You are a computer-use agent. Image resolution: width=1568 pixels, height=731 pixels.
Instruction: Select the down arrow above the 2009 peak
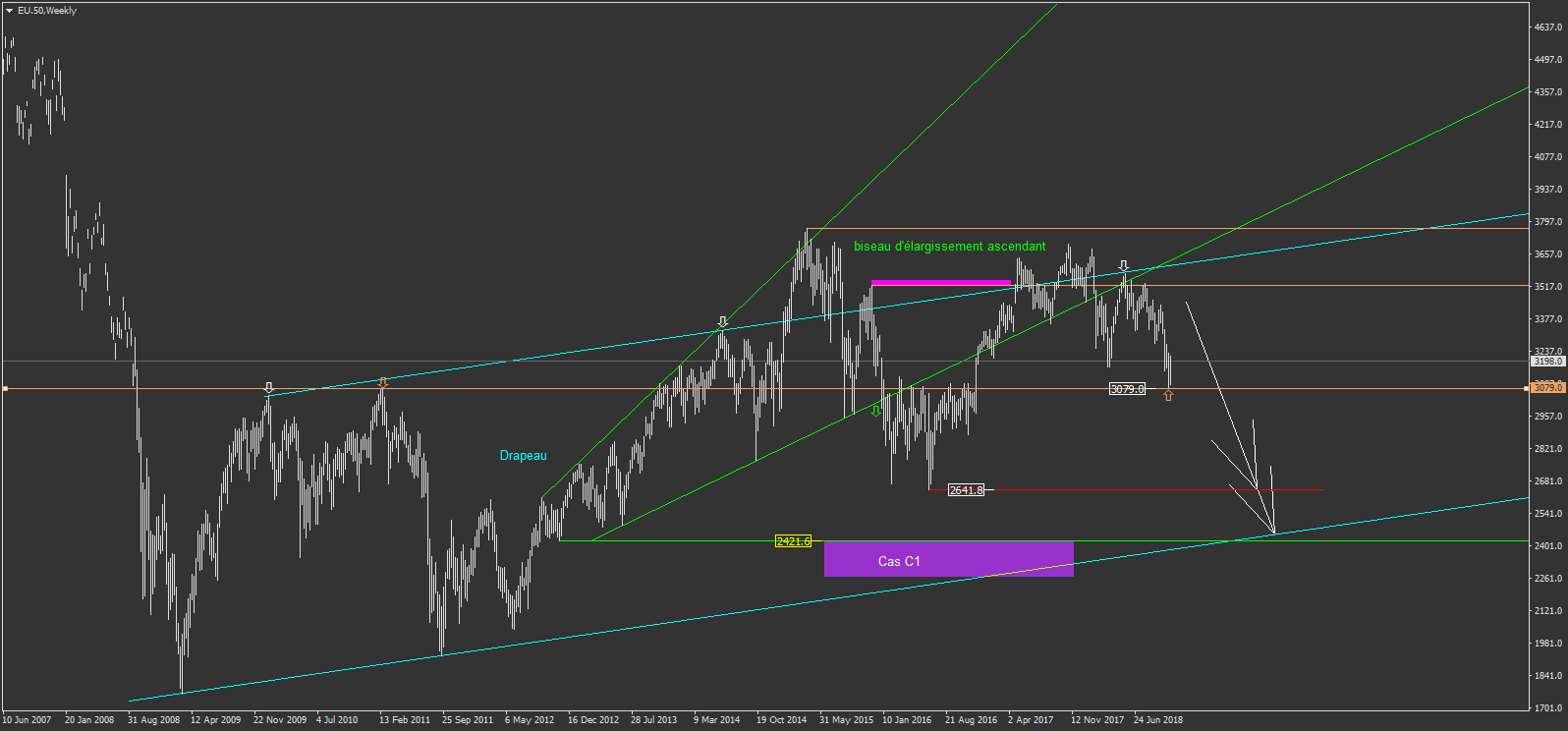(269, 388)
